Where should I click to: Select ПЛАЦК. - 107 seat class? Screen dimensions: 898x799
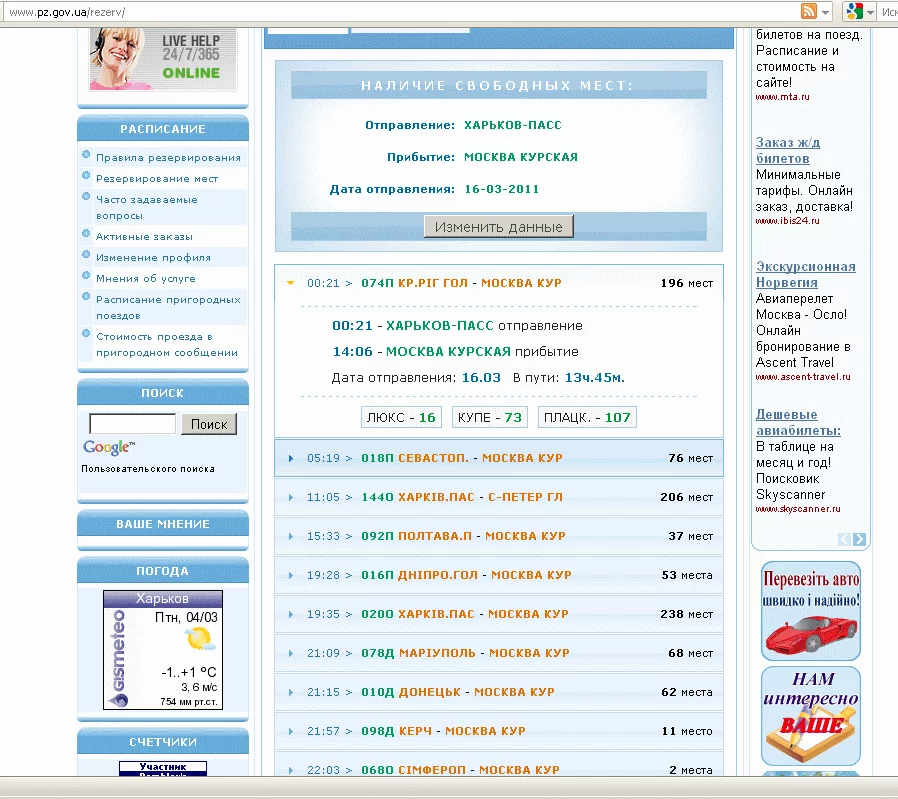587,418
